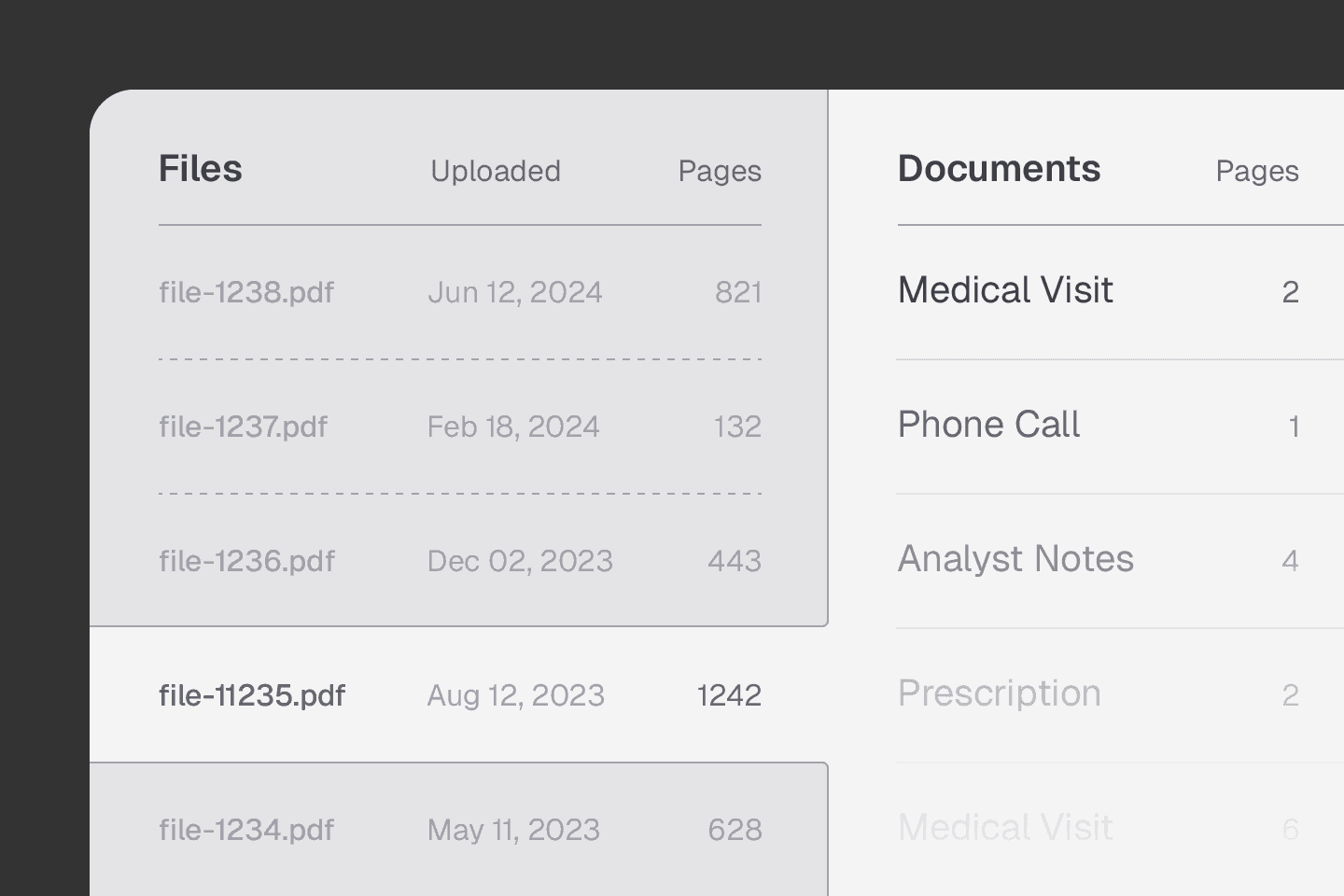
Task: Click the Documents heading
Action: tap(999, 169)
